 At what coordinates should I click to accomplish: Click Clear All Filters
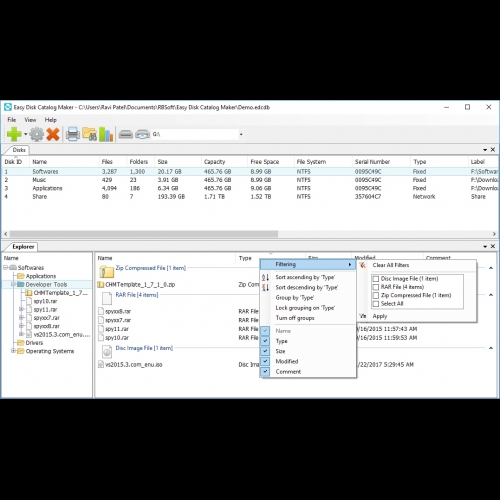(391, 265)
